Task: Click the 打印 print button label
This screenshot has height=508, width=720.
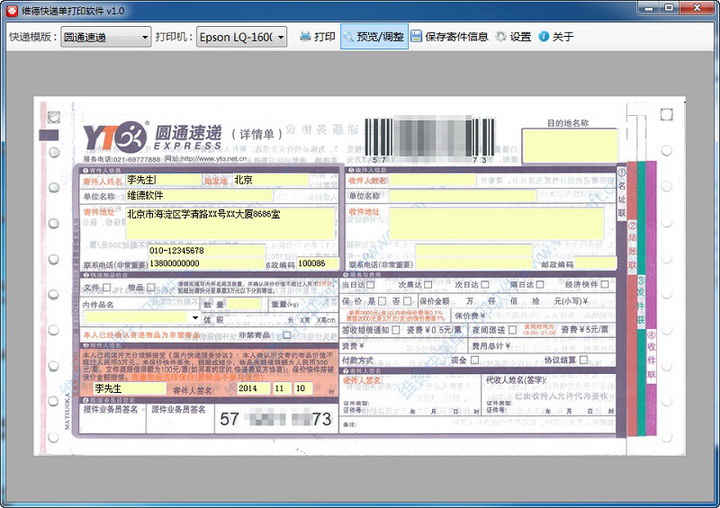Action: [x=325, y=36]
